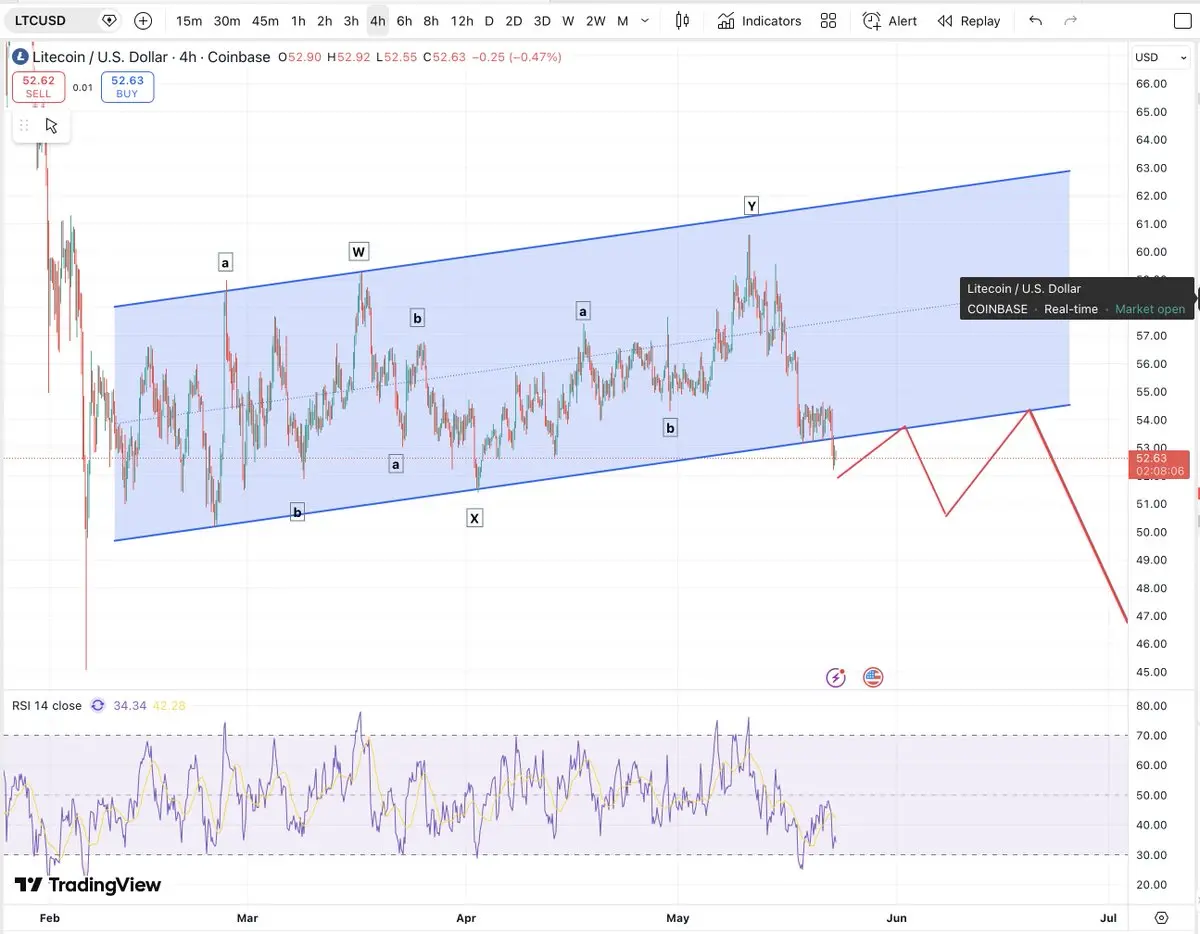Viewport: 1200px width, 934px height.
Task: Click the 0.01 spread value
Action: [83, 88]
